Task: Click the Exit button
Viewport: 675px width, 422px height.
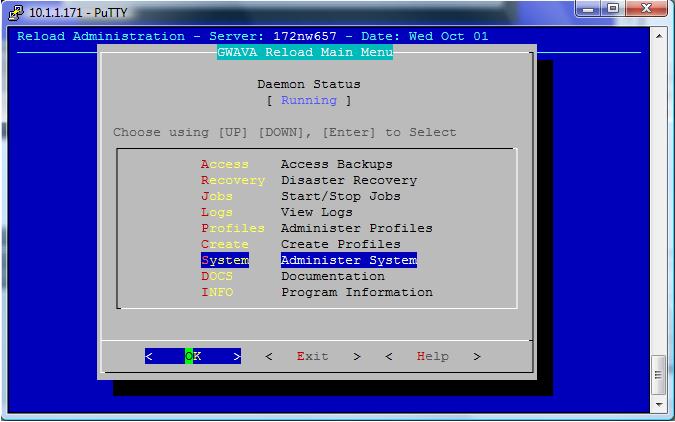Action: 313,356
